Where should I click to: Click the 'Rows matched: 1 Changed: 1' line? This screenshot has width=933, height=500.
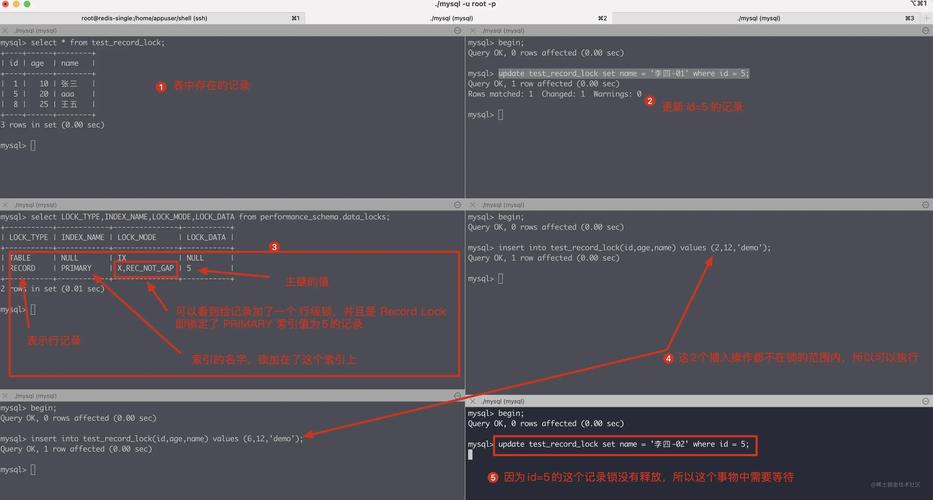555,94
